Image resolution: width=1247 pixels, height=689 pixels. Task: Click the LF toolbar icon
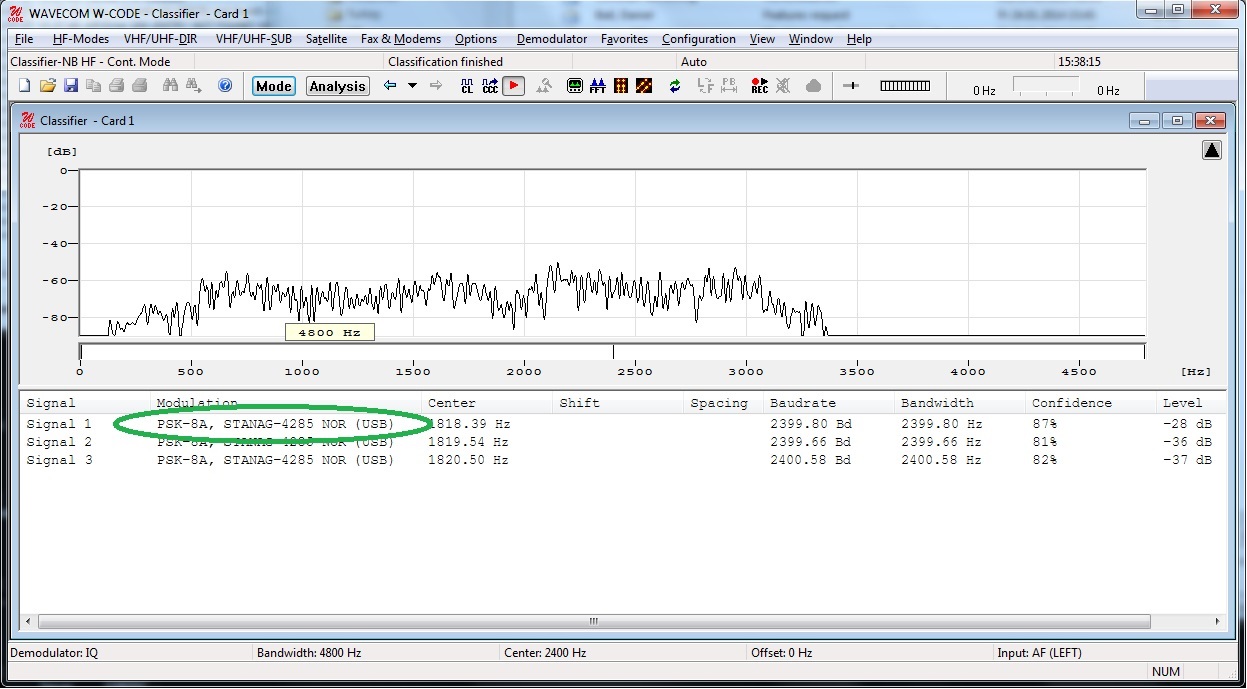click(706, 86)
